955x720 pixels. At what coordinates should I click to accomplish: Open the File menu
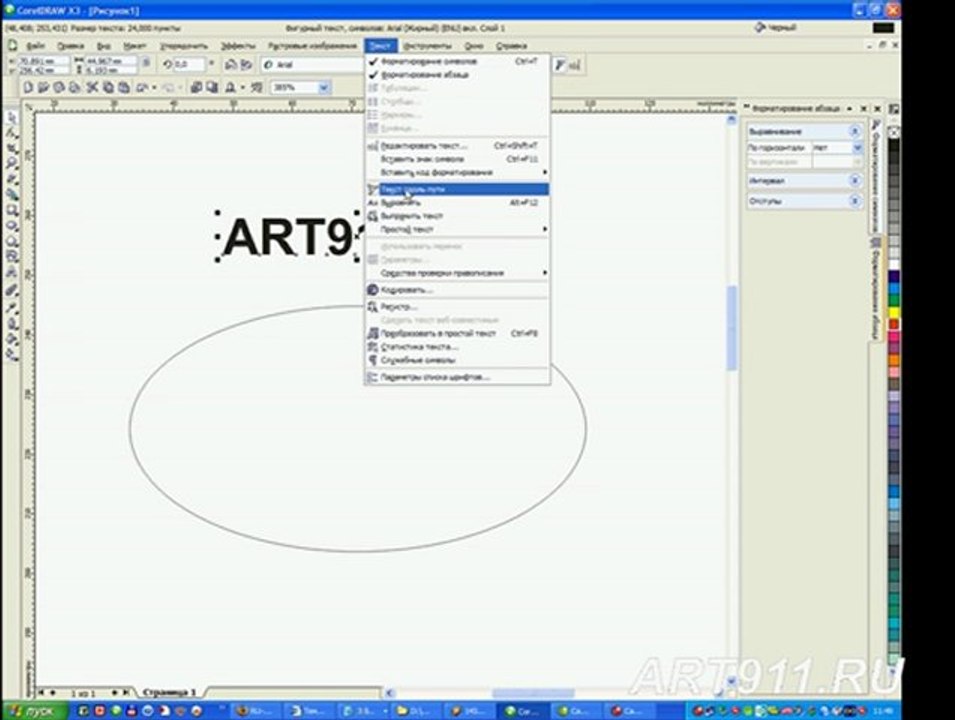tap(35, 46)
